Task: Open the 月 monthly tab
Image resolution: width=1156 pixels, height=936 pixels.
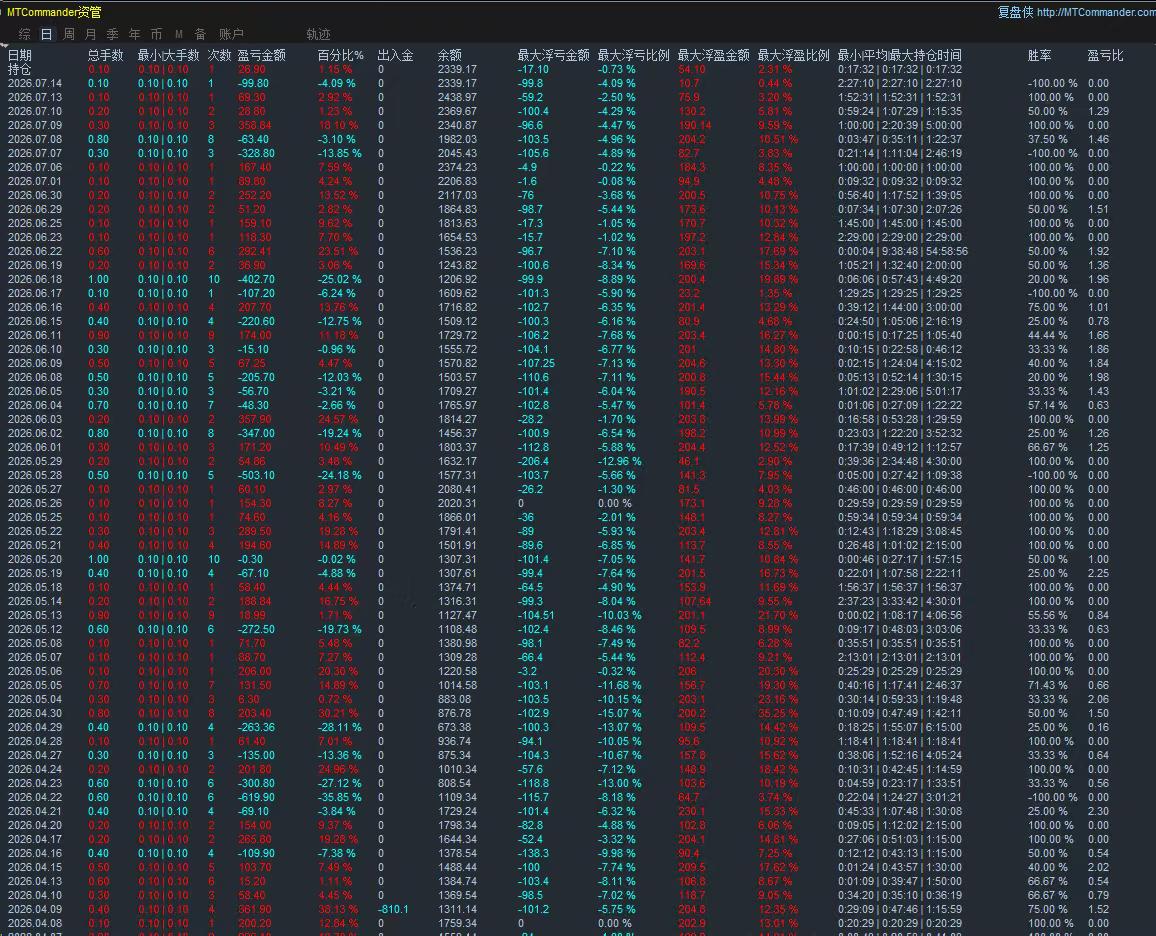Action: click(91, 34)
